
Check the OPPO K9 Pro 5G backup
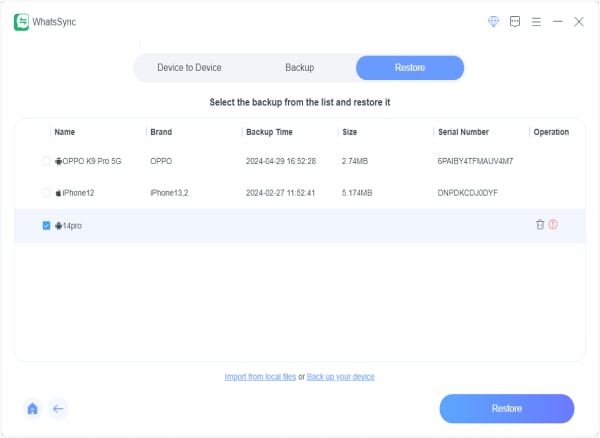pos(46,161)
